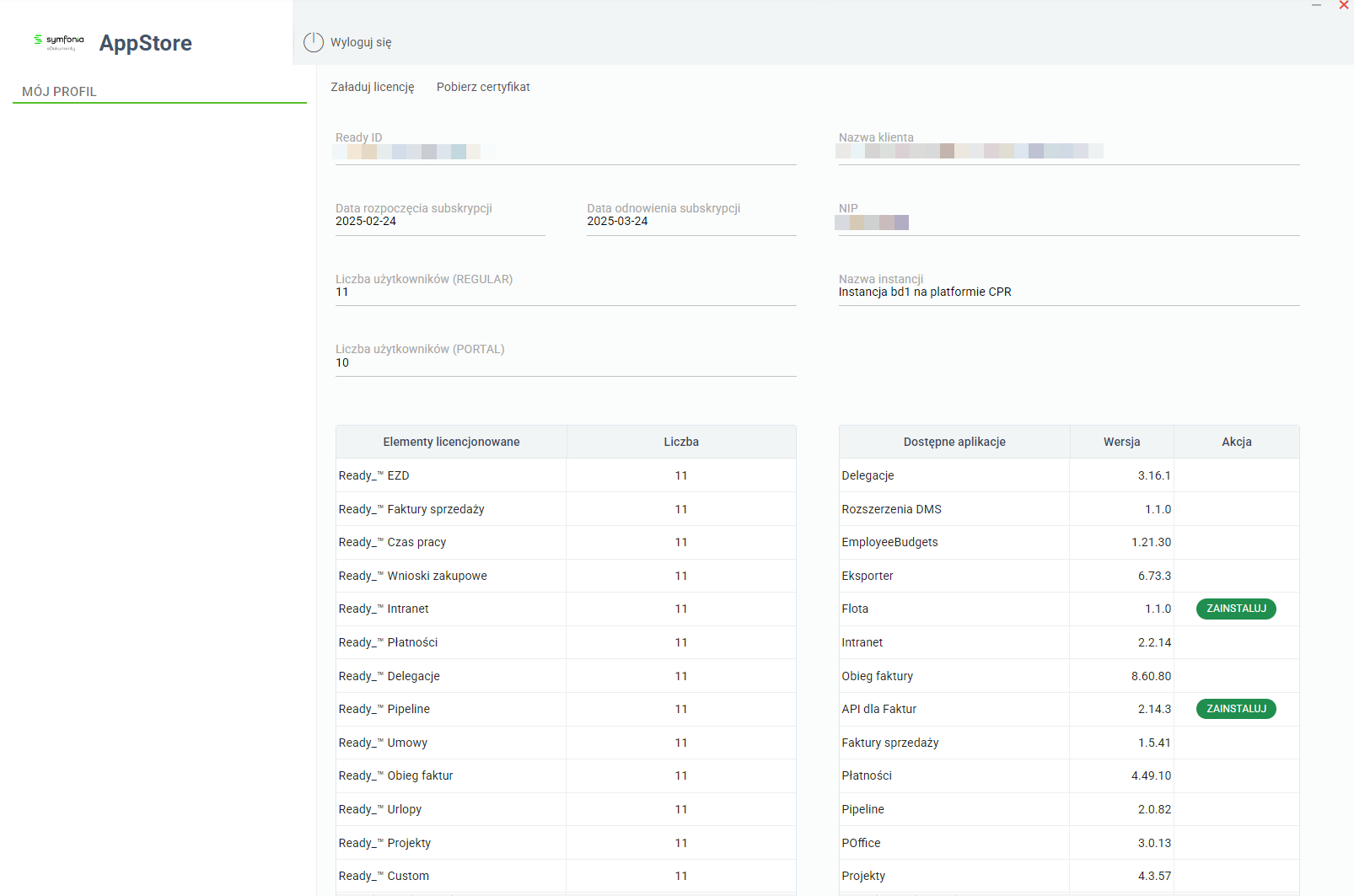Select the Ready_ Projekty license row
1354x896 pixels.
pos(566,843)
